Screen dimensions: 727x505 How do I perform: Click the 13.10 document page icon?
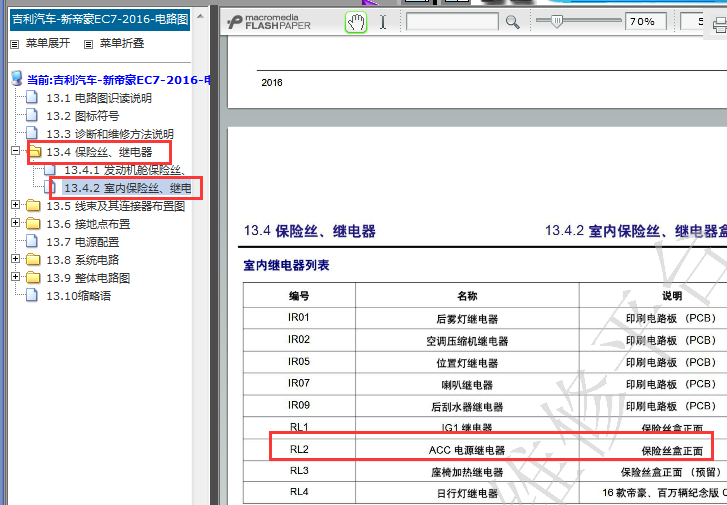(x=32, y=295)
